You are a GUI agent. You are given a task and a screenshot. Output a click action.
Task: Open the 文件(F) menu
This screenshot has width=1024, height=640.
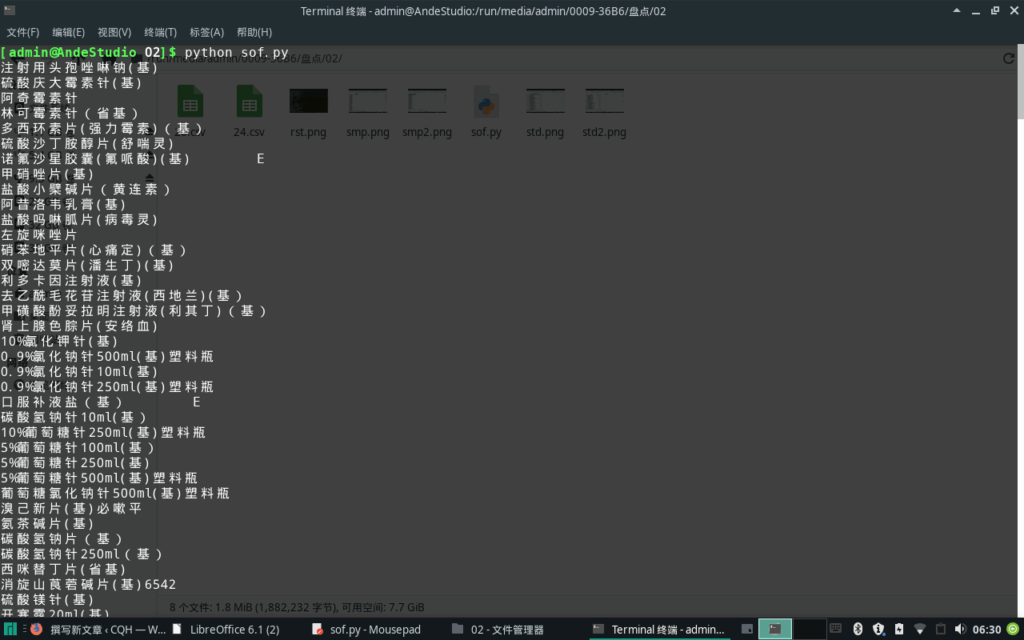pyautogui.click(x=23, y=32)
